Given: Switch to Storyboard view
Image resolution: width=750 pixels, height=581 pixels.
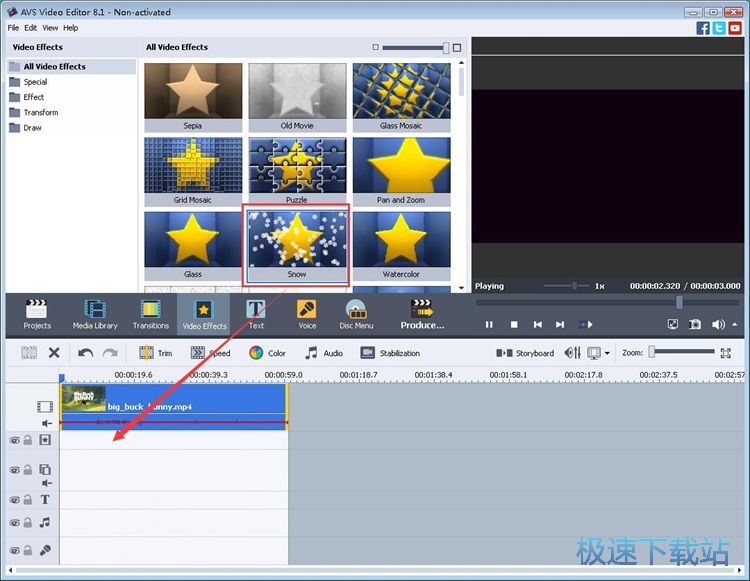Looking at the screenshot, I should point(526,353).
